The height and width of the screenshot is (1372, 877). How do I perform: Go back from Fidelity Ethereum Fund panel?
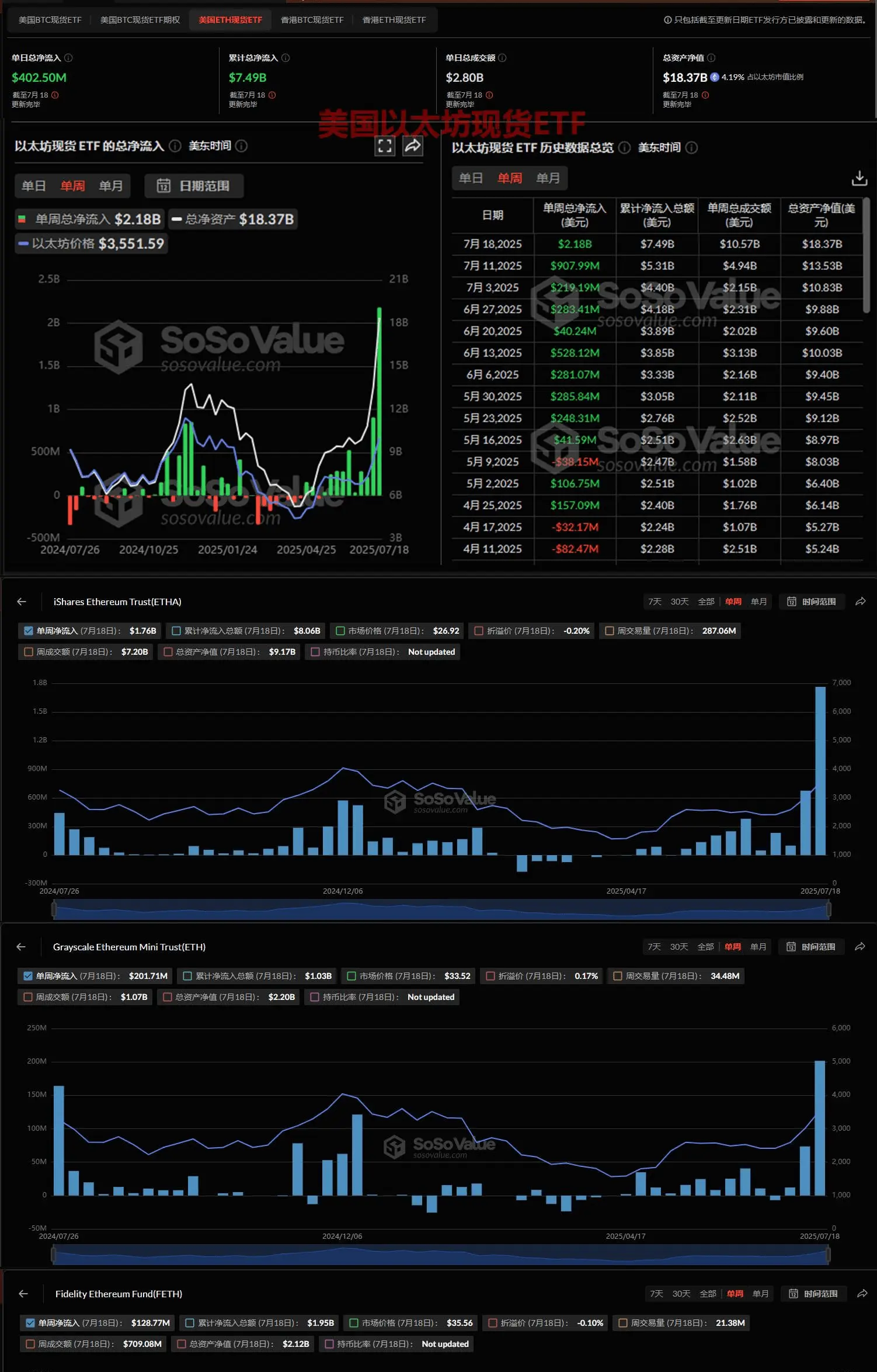coord(23,1294)
